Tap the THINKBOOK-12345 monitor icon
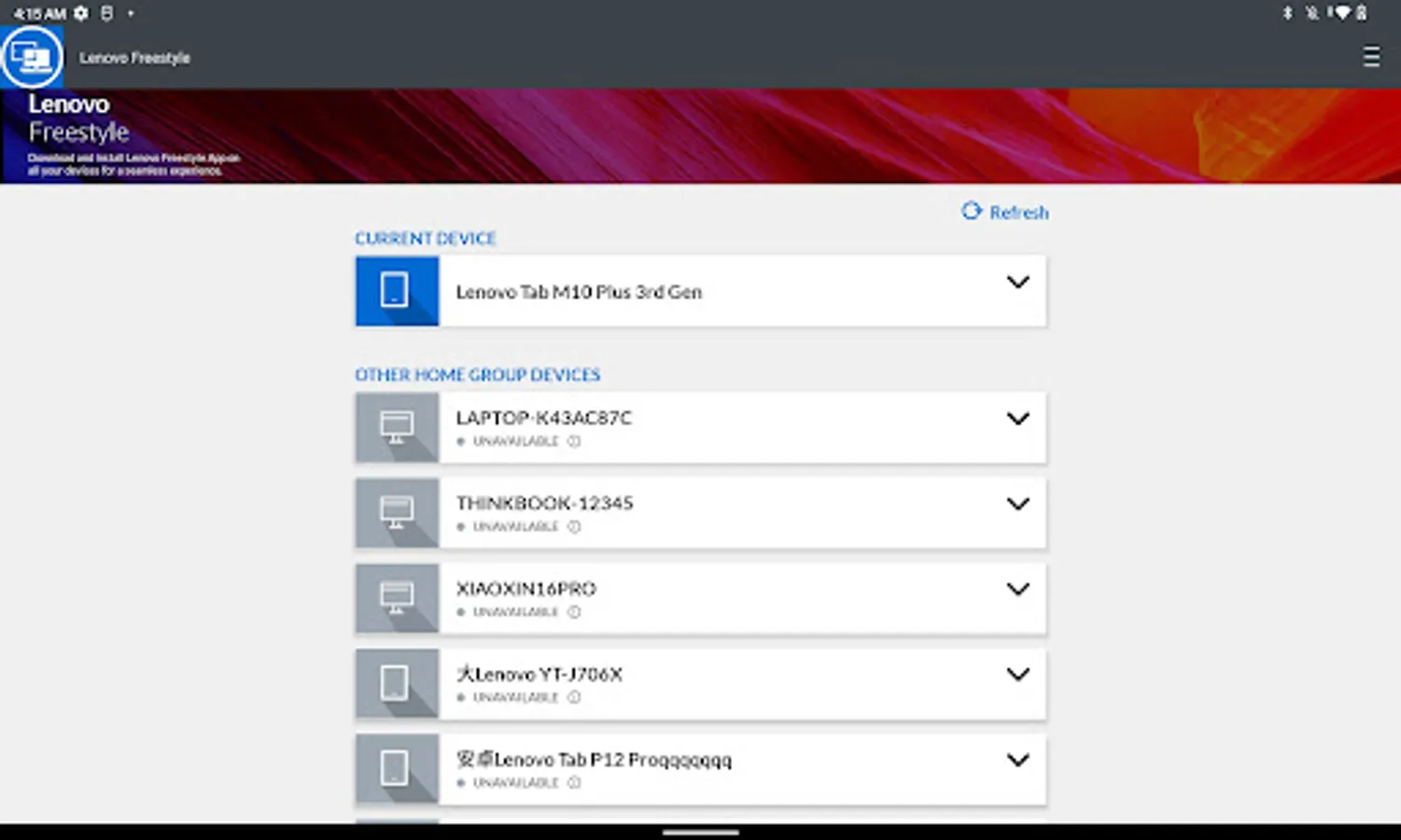The height and width of the screenshot is (840, 1401). [397, 512]
